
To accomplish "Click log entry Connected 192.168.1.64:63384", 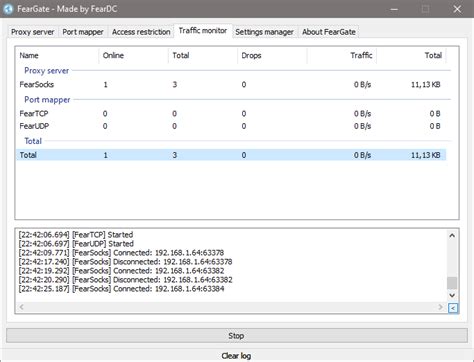I will click(121, 289).
